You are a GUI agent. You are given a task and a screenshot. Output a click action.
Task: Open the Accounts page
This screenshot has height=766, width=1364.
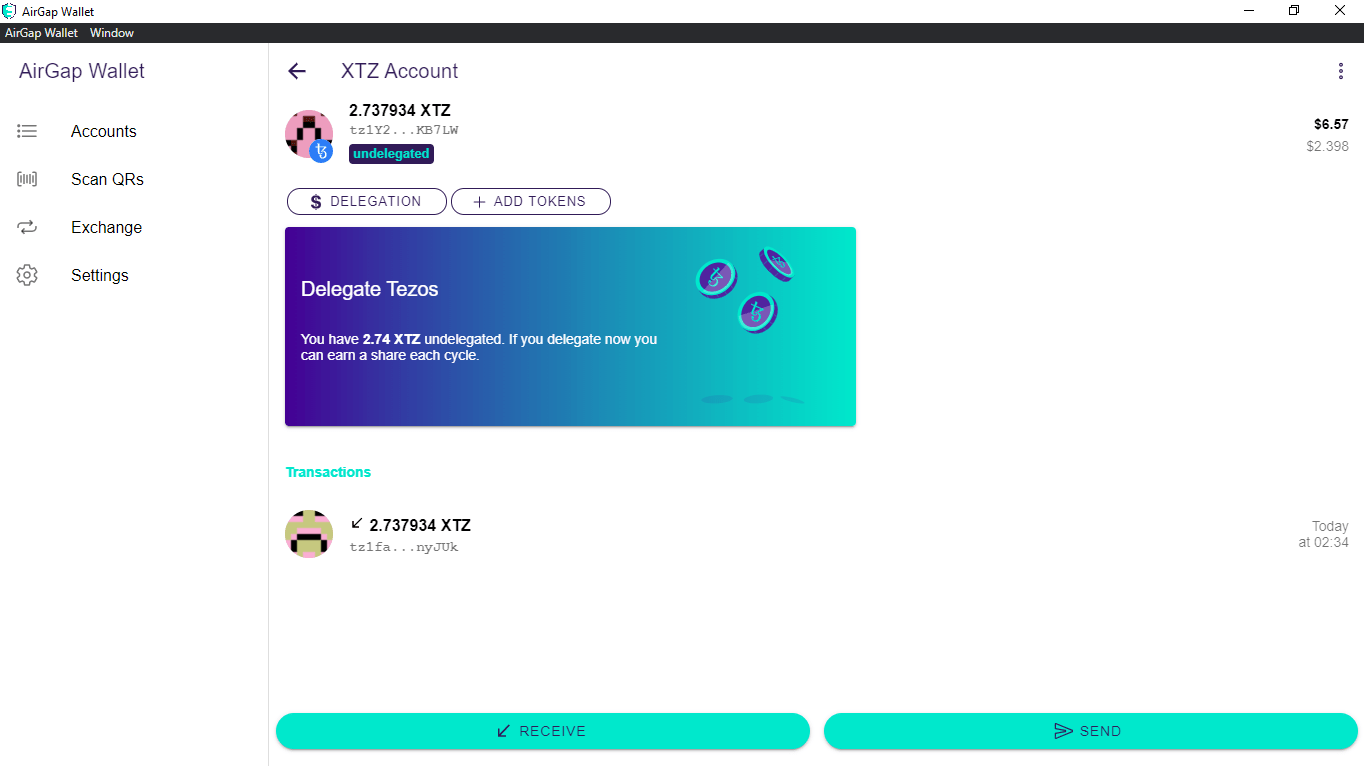pos(104,131)
